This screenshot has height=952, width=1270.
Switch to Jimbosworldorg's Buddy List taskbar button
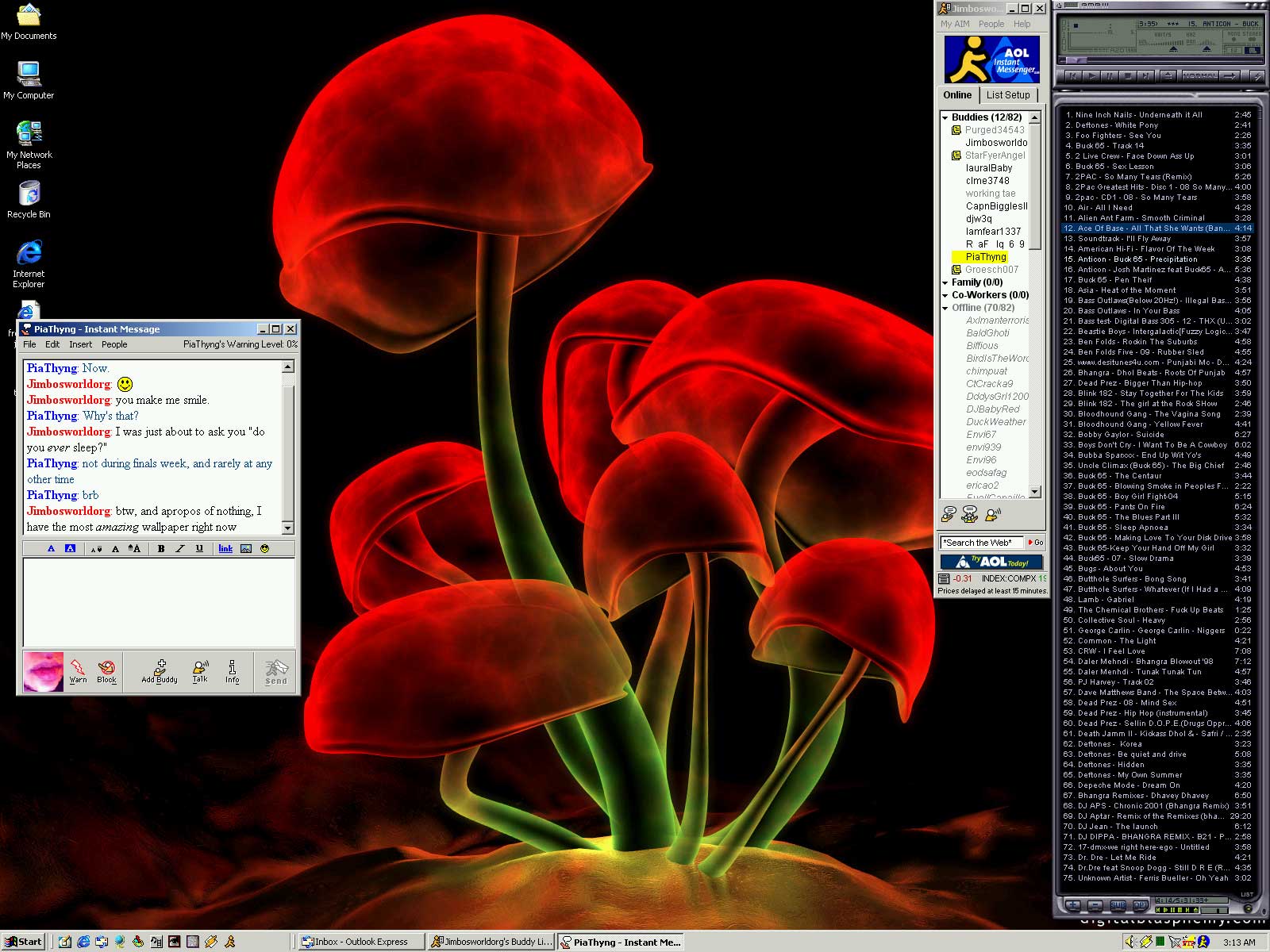491,942
